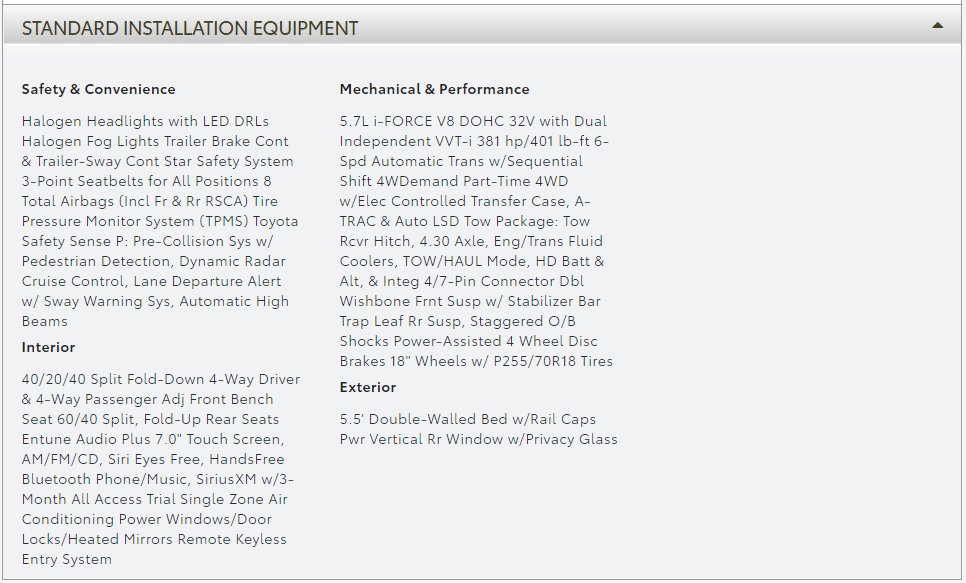The width and height of the screenshot is (966, 583).
Task: Click the Interior heading
Action: tap(48, 347)
